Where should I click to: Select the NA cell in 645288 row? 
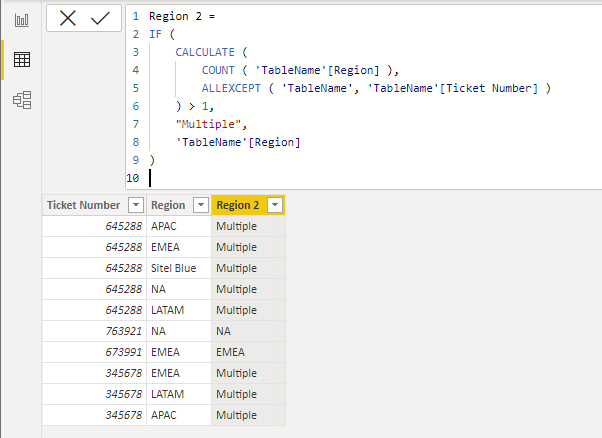(x=179, y=289)
